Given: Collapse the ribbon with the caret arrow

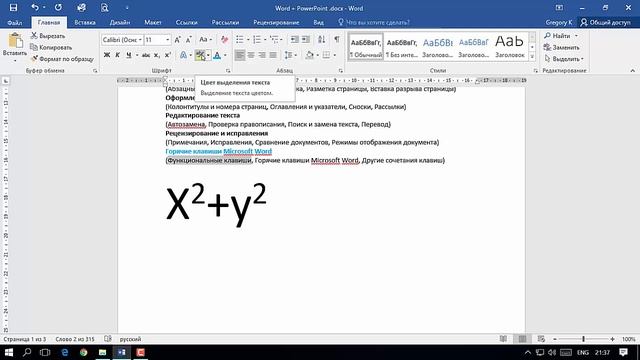Looking at the screenshot, I should [632, 71].
